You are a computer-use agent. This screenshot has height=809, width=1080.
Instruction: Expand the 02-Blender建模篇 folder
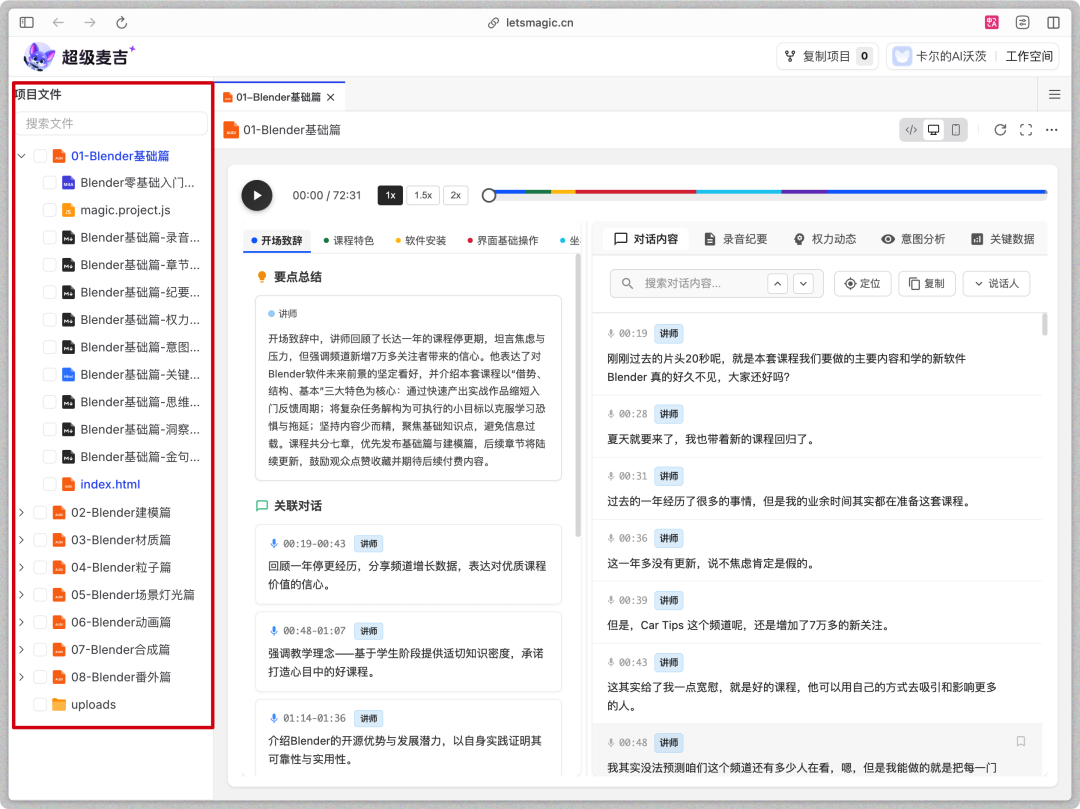[x=21, y=512]
